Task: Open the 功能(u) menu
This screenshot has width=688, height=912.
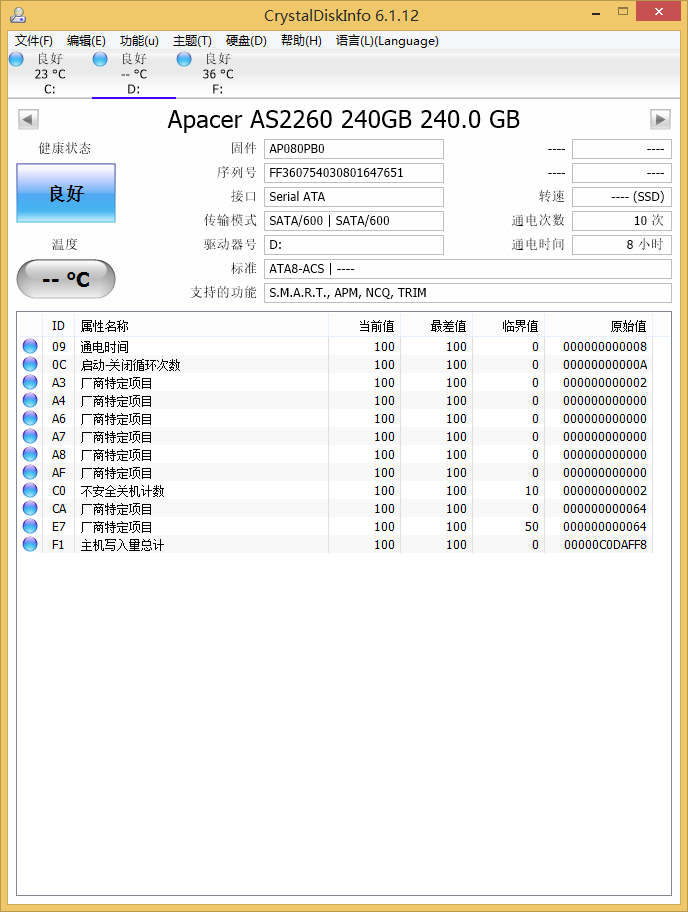Action: pyautogui.click(x=139, y=41)
